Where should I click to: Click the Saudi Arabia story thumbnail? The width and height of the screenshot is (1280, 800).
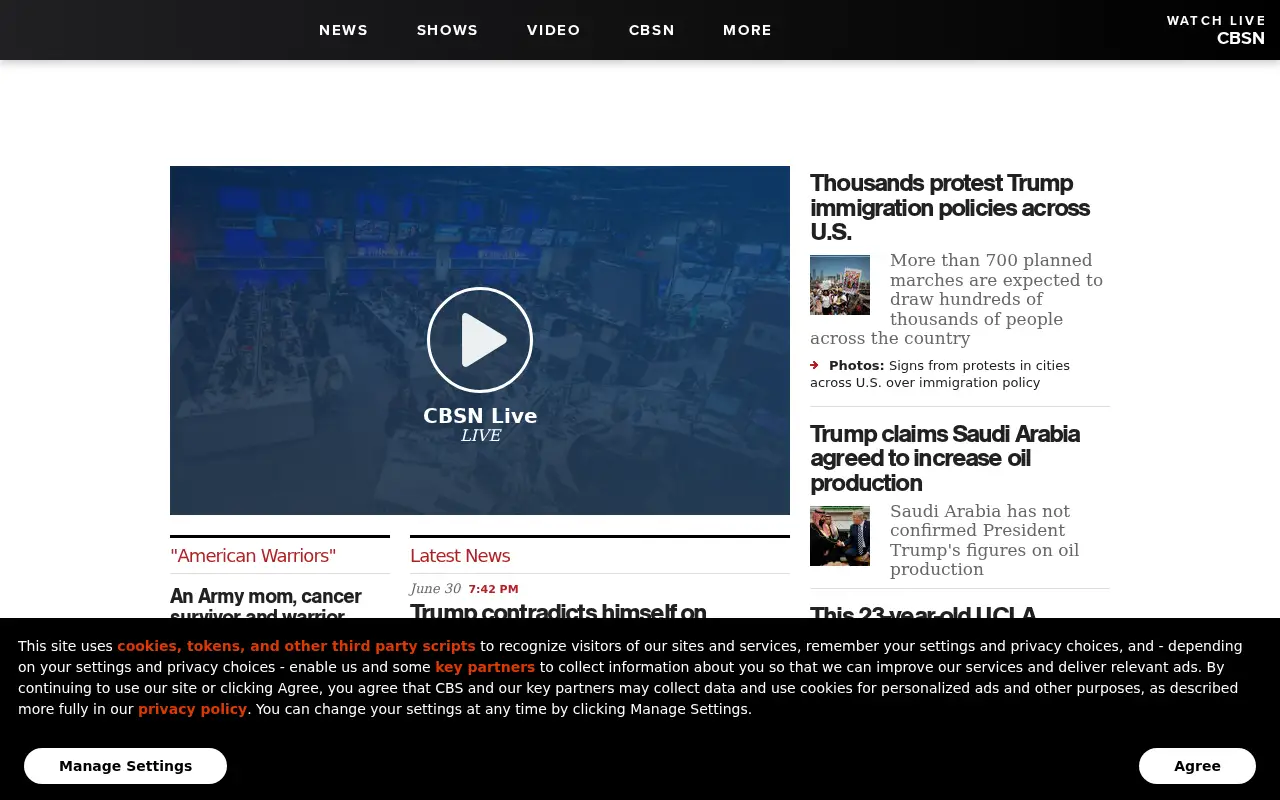pyautogui.click(x=840, y=536)
